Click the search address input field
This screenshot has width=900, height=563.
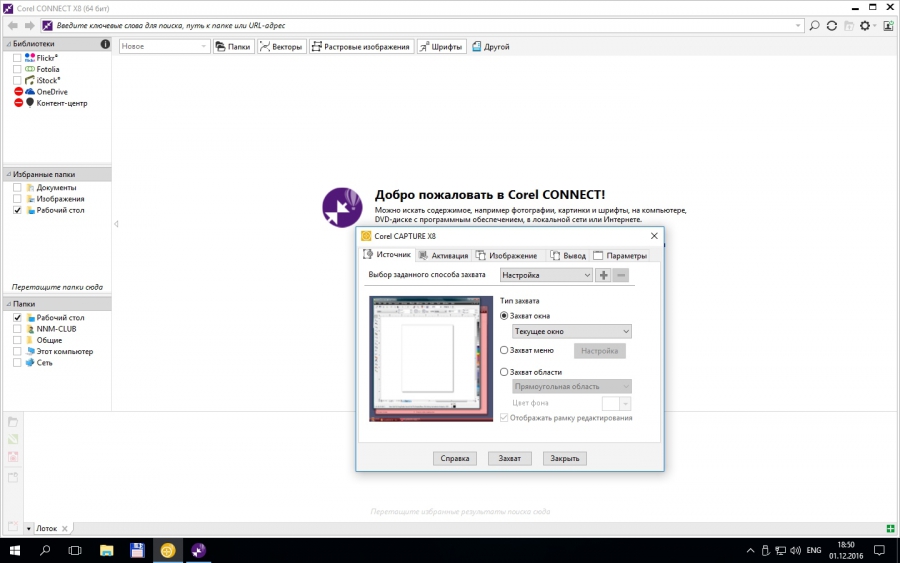pos(420,25)
